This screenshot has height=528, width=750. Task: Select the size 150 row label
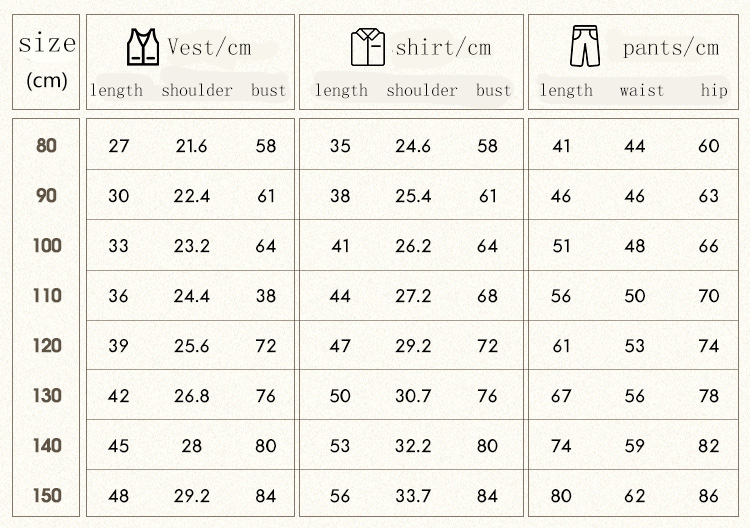click(47, 495)
